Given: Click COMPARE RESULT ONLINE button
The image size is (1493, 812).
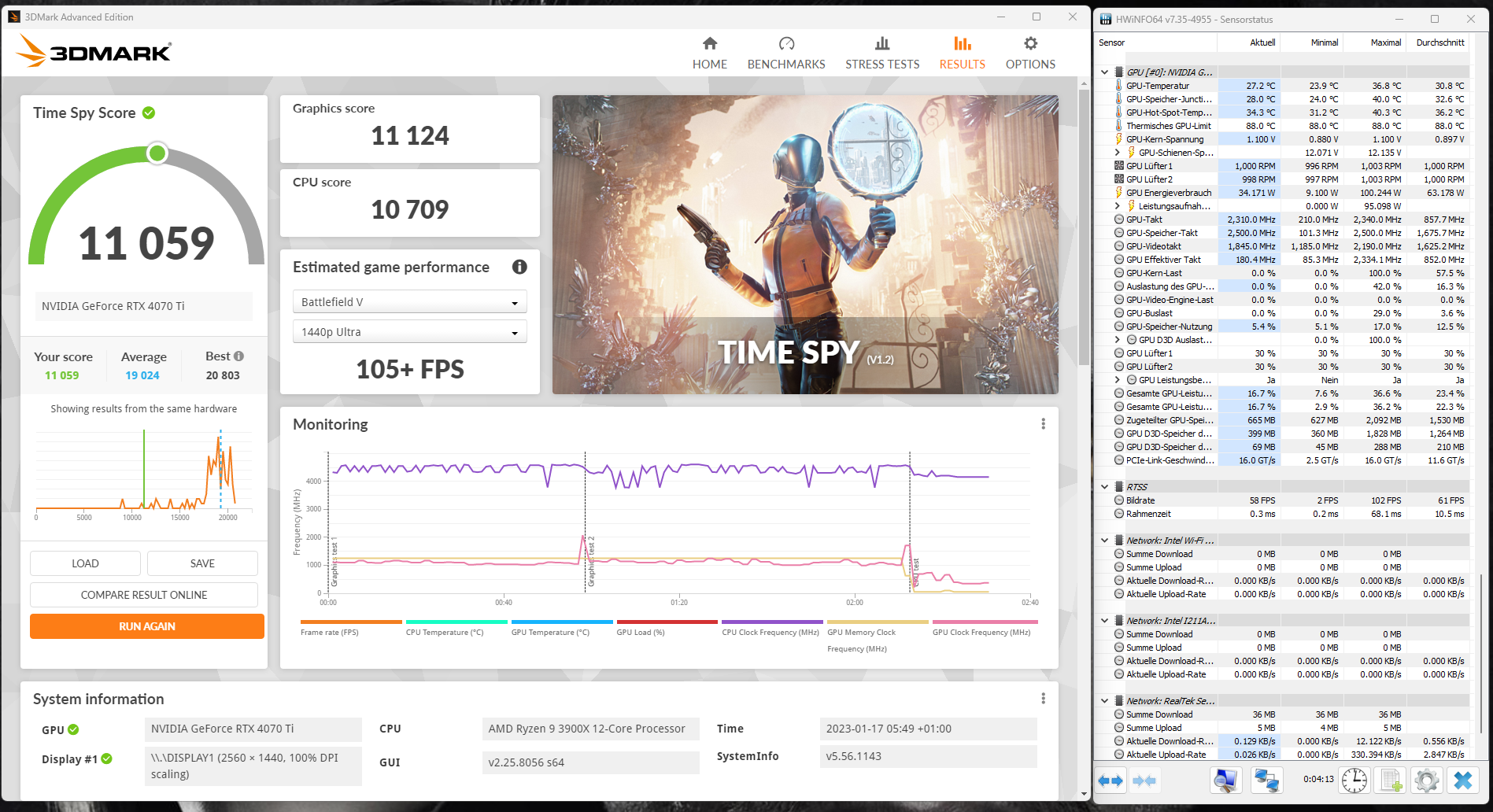Looking at the screenshot, I should pyautogui.click(x=144, y=595).
